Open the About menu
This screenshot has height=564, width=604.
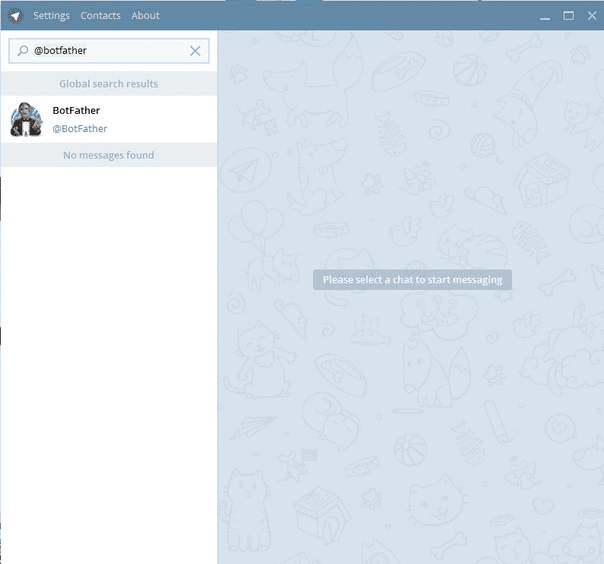[x=145, y=16]
